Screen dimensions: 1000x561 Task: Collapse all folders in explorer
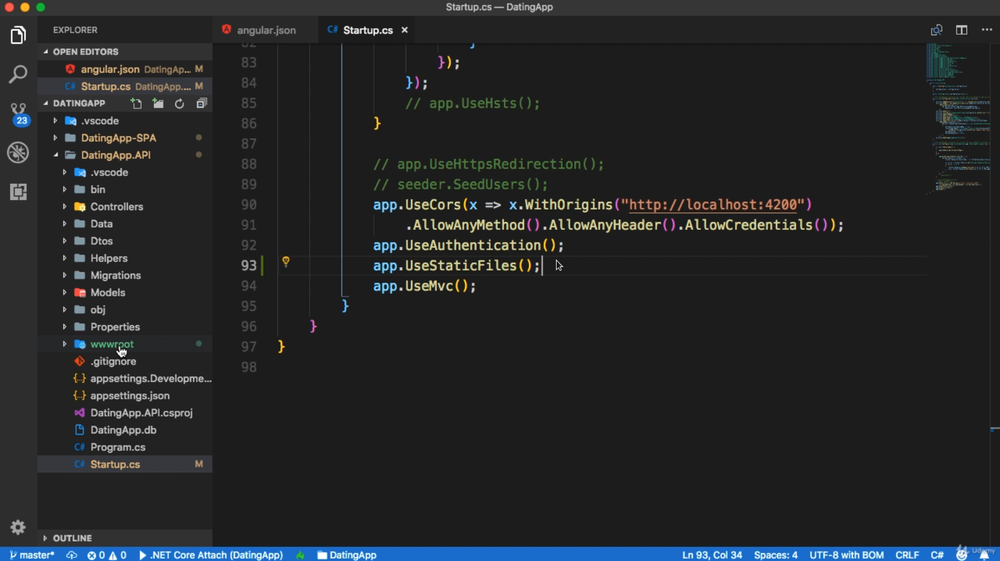202,103
